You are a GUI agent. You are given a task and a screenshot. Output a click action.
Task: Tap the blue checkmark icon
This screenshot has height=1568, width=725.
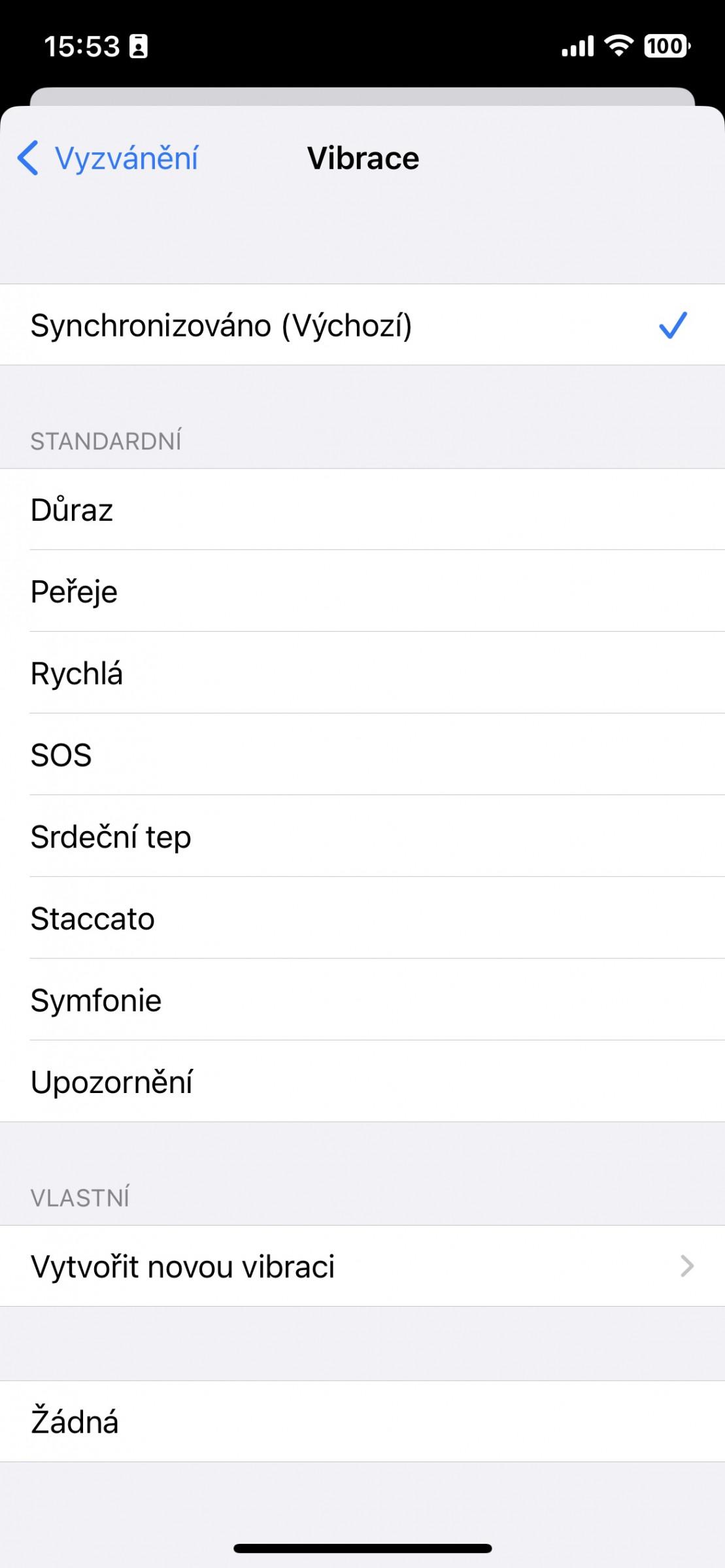(x=673, y=325)
